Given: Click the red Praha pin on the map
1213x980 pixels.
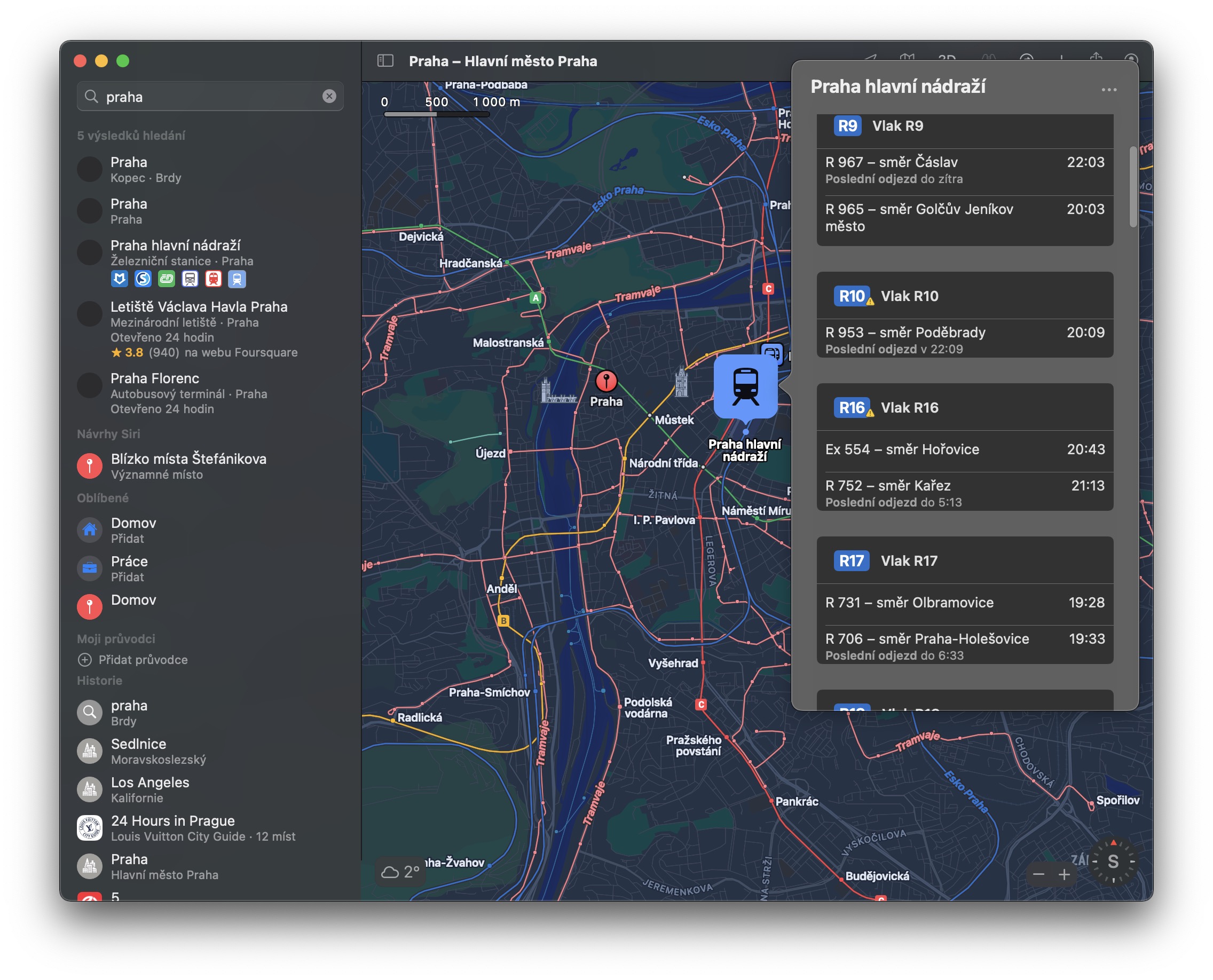Looking at the screenshot, I should pyautogui.click(x=606, y=381).
